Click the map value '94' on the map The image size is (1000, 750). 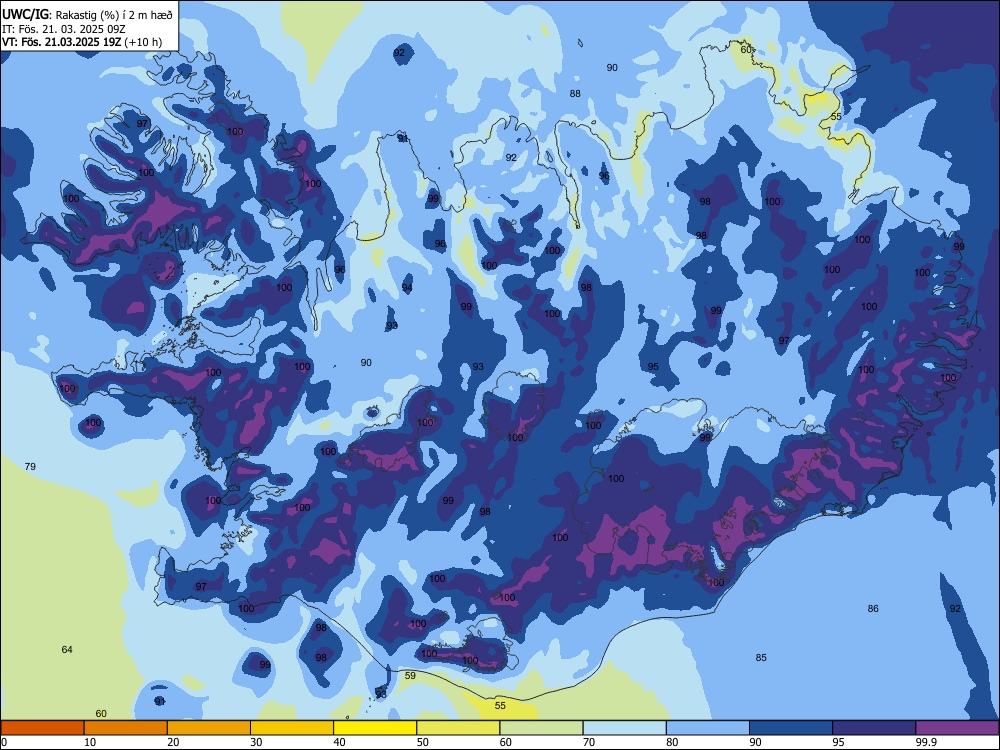[407, 288]
